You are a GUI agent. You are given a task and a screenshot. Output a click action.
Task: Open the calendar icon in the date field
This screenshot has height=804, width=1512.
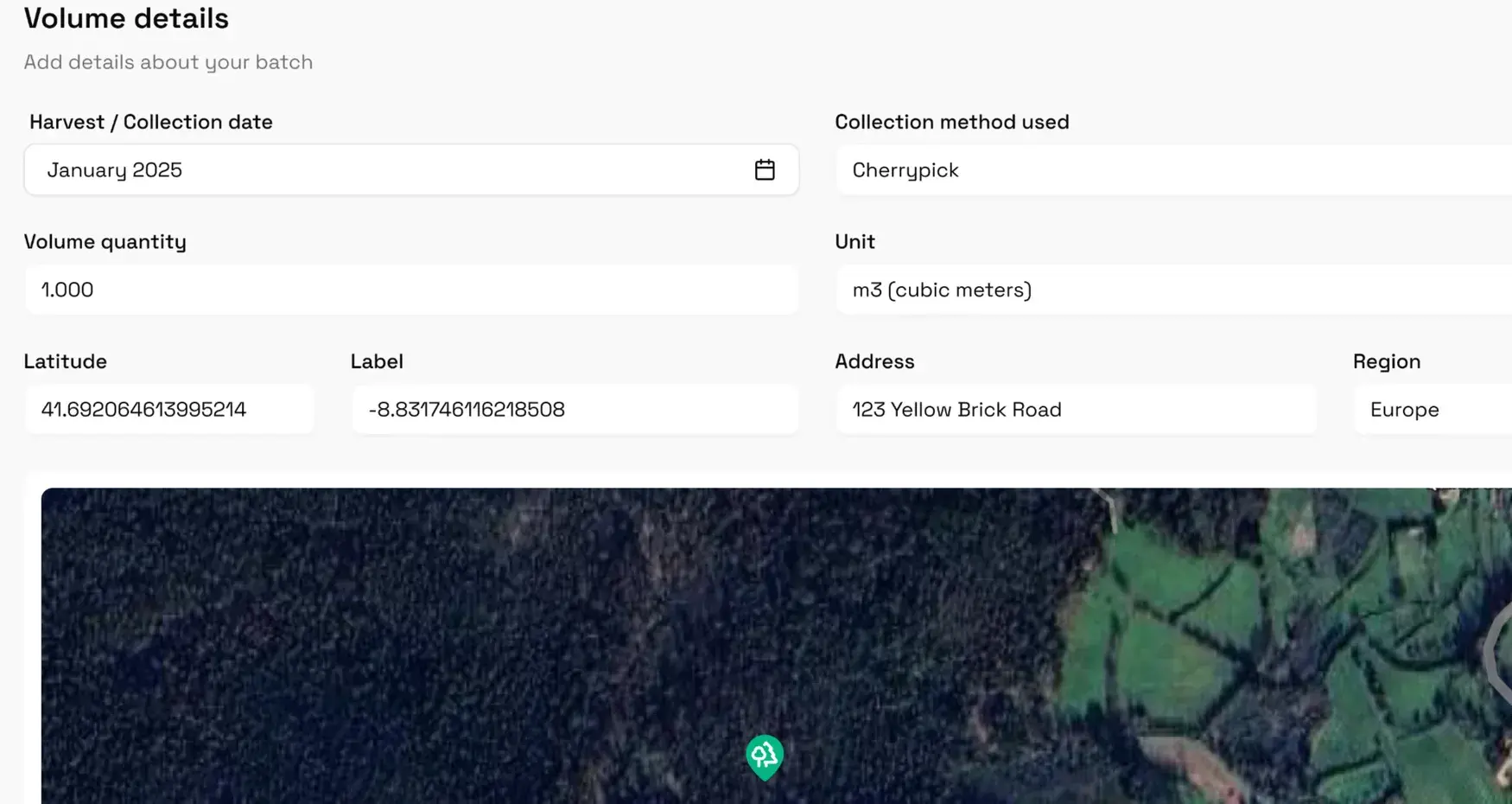click(765, 169)
